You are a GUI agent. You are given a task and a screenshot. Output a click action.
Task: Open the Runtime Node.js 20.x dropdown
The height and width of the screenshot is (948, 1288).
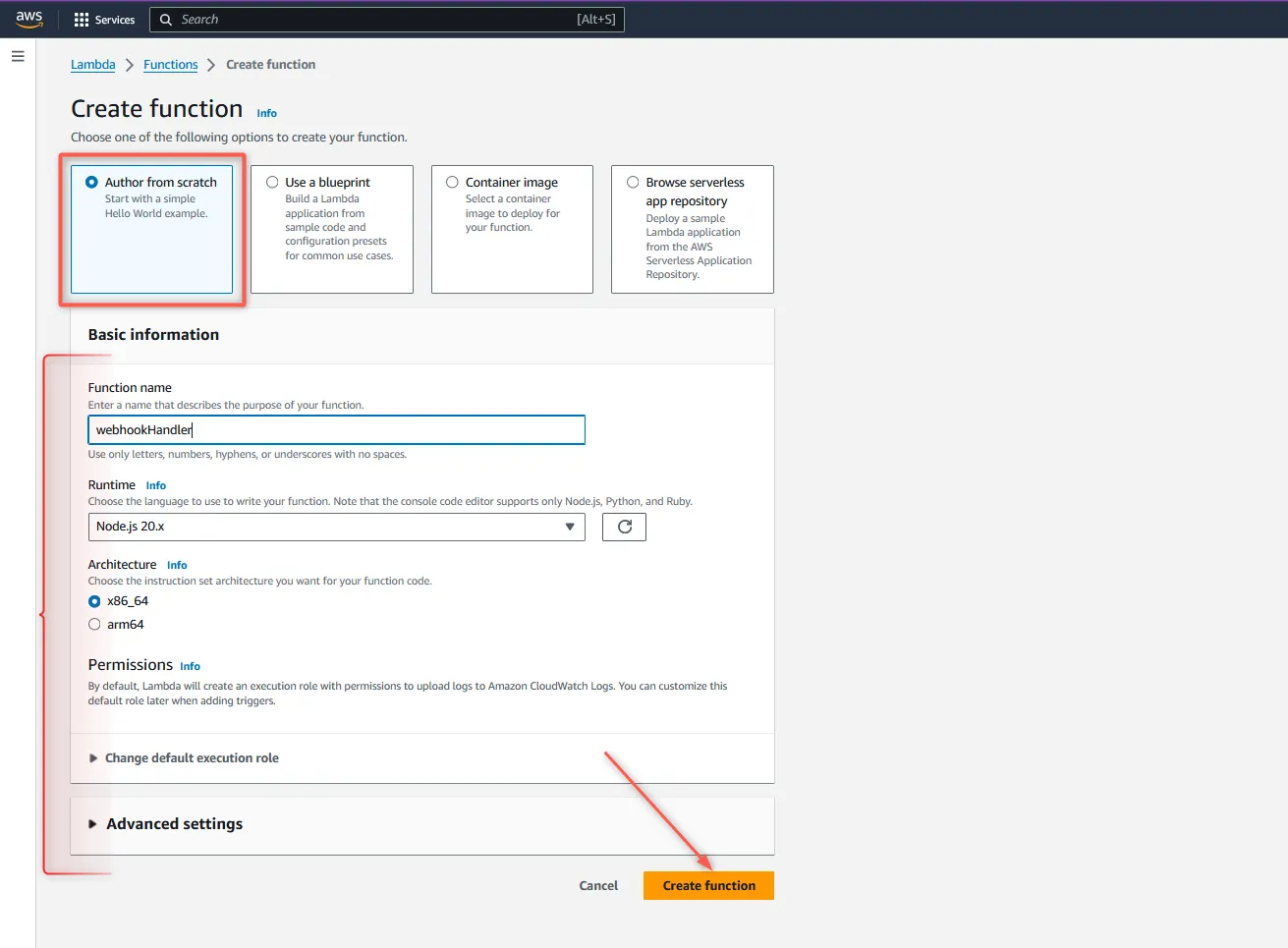pyautogui.click(x=336, y=527)
